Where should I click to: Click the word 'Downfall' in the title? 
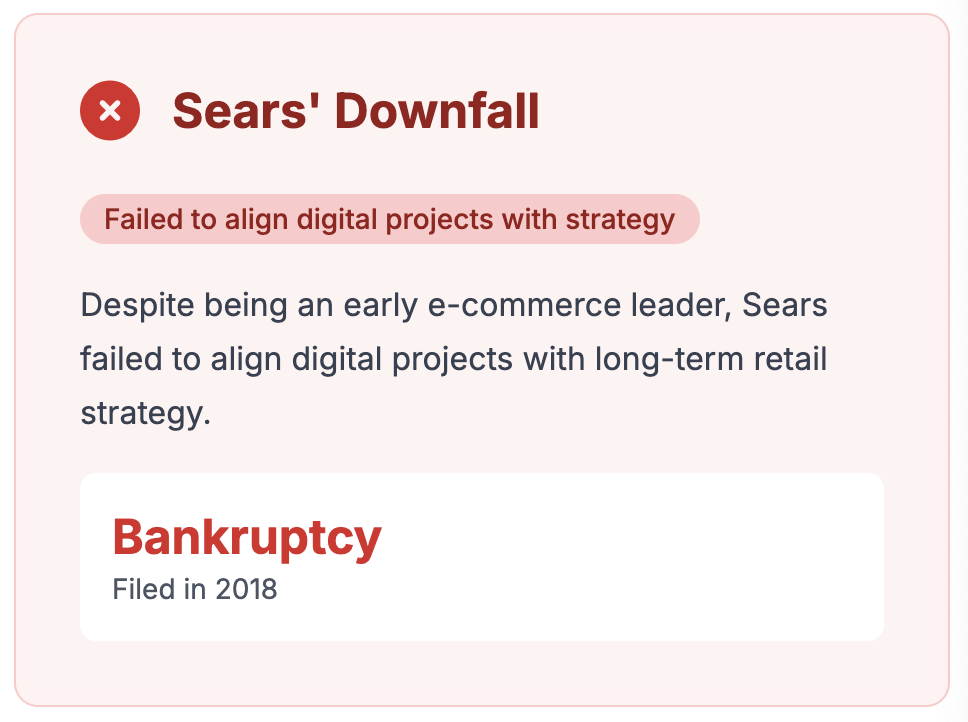pos(437,111)
